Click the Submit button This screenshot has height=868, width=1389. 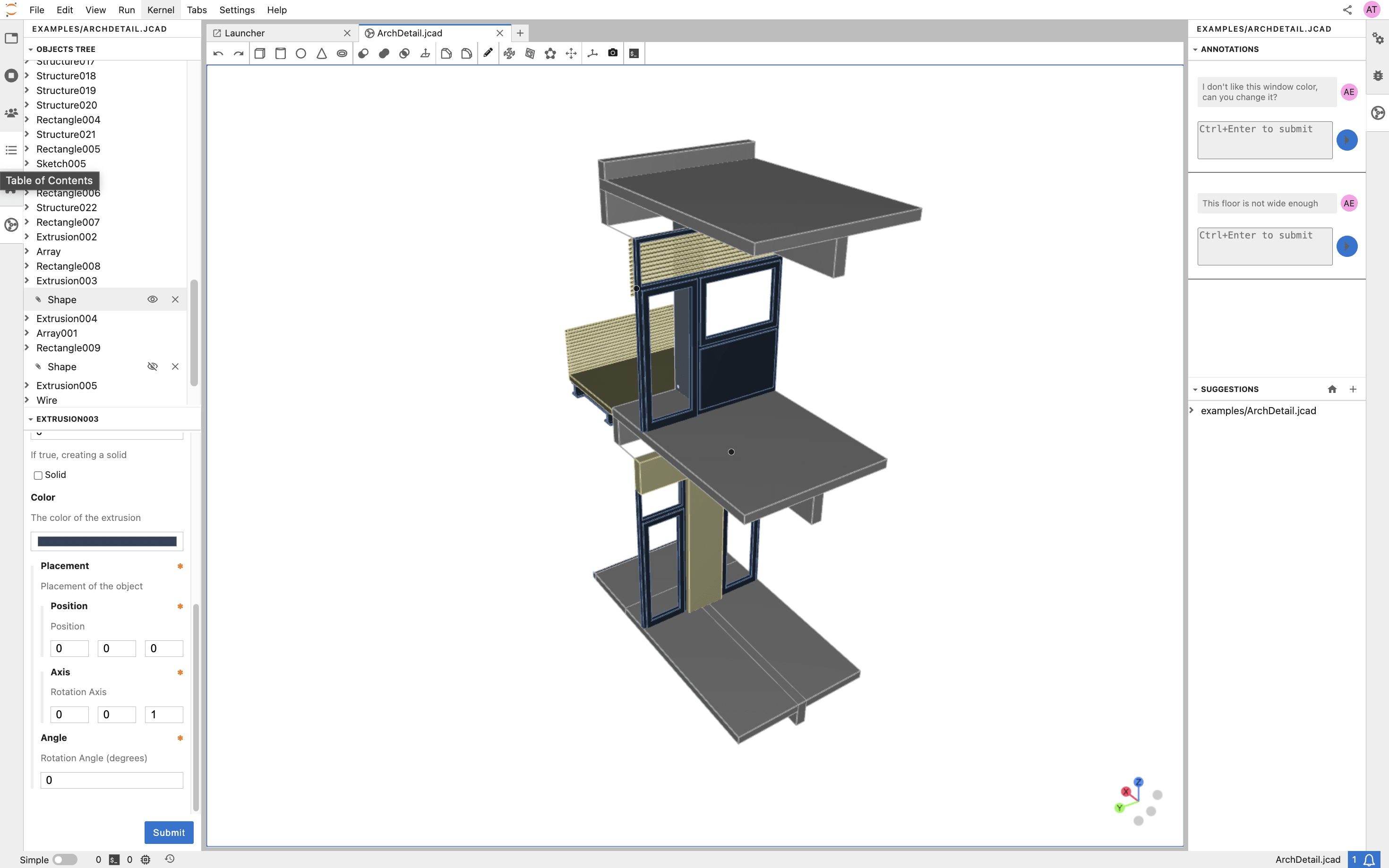point(168,833)
